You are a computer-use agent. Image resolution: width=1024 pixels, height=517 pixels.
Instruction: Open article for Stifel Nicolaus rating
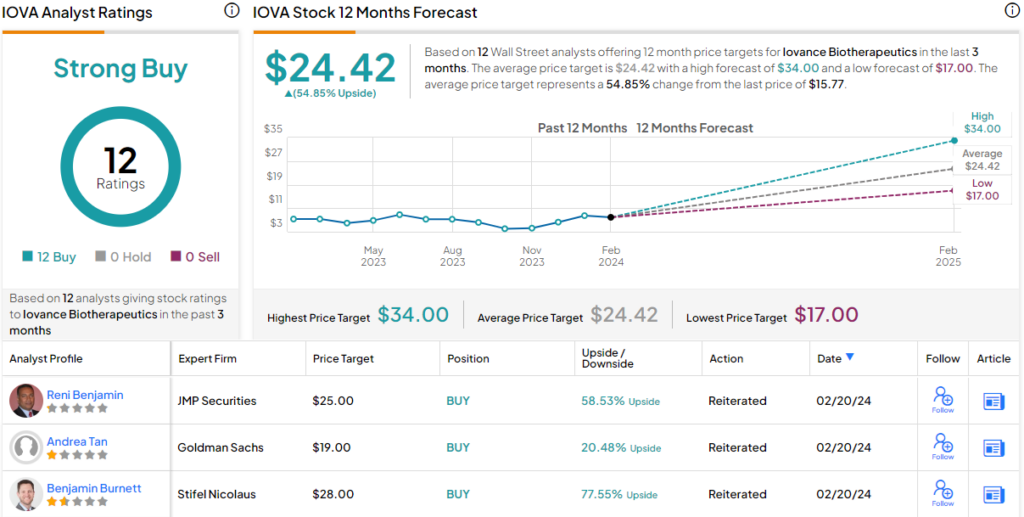click(x=993, y=494)
